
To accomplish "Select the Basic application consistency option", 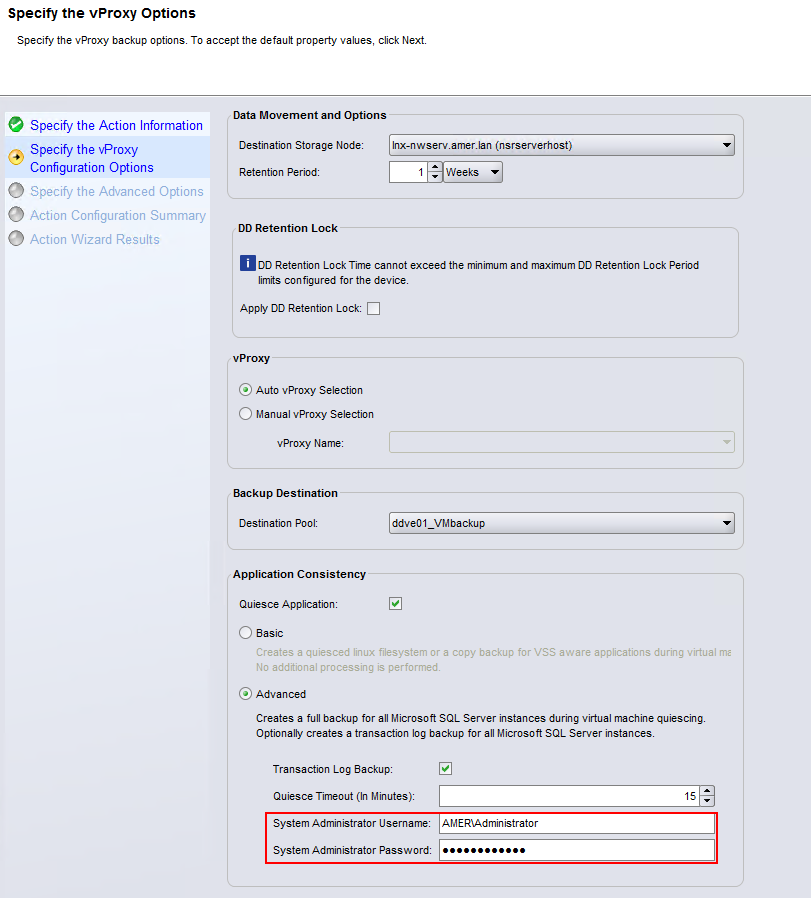I will click(x=245, y=632).
